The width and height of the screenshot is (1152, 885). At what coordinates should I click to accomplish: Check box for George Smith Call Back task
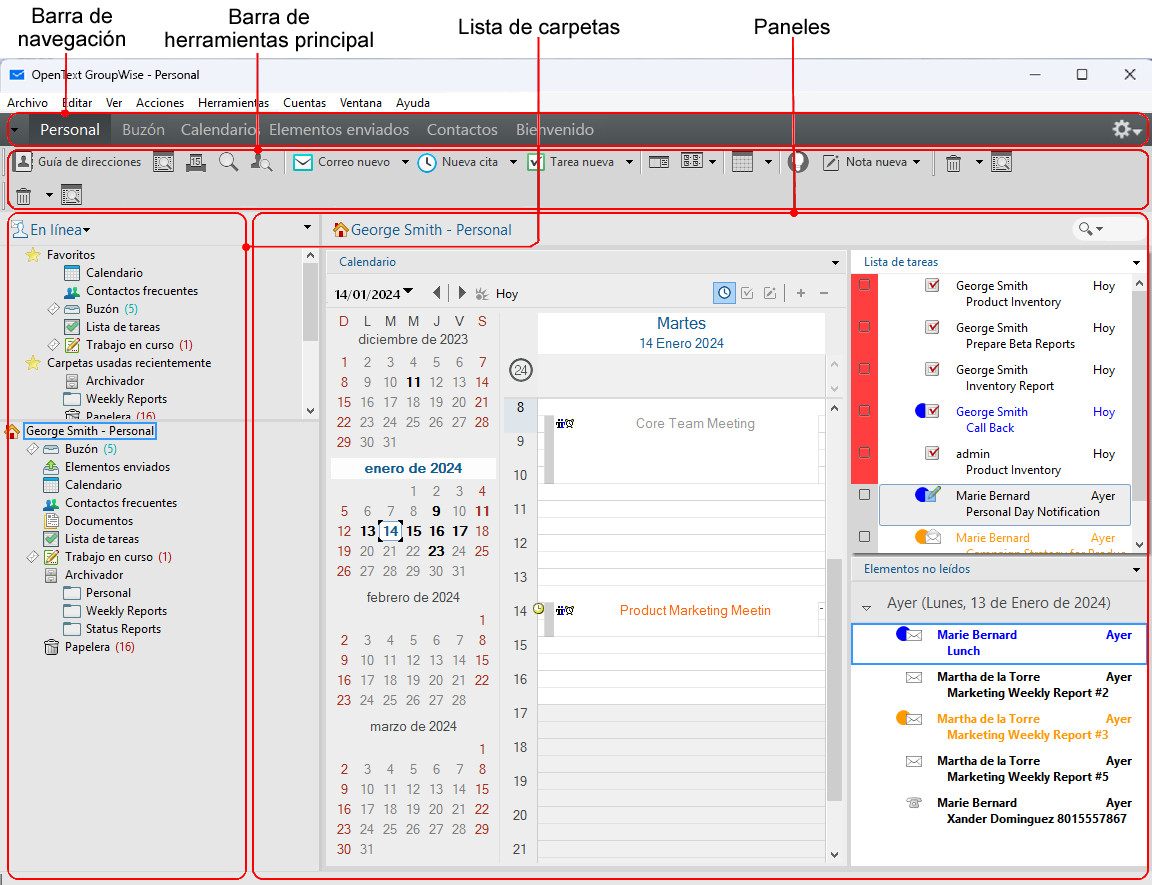(x=865, y=411)
